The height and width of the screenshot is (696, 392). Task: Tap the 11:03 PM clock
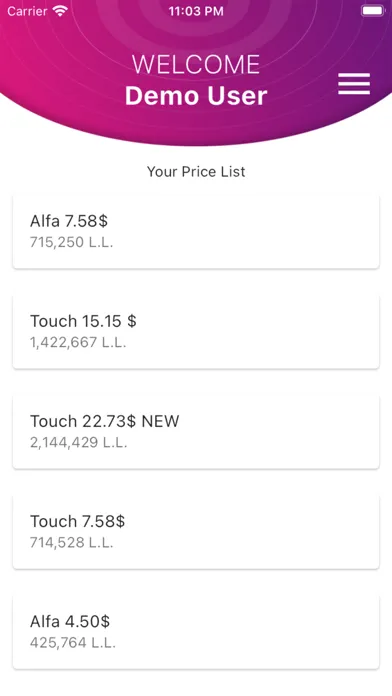196,12
